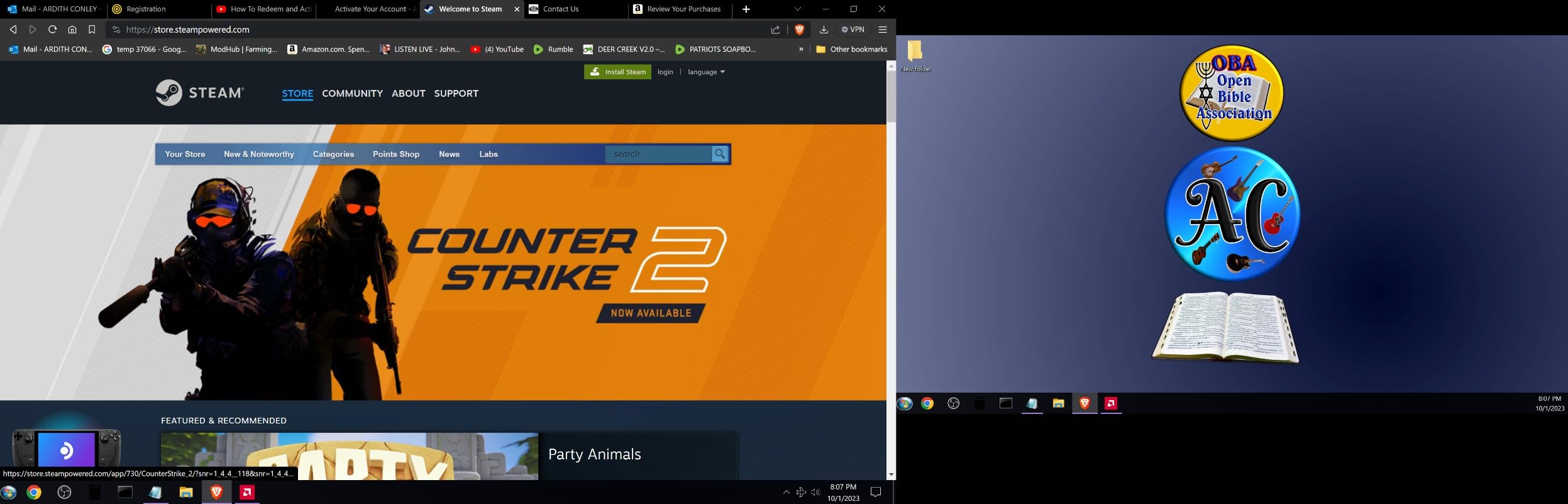Select the COMMUNITY menu item
1568x504 pixels.
352,93
